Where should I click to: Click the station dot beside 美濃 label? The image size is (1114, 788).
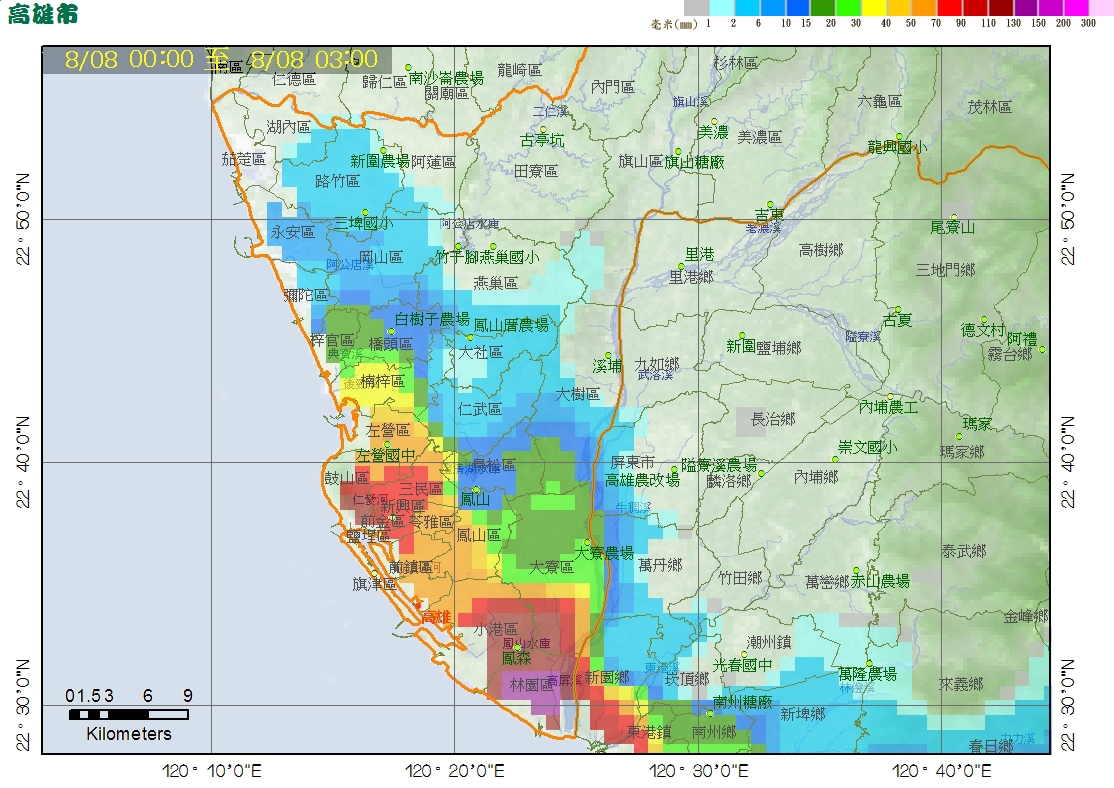click(715, 122)
